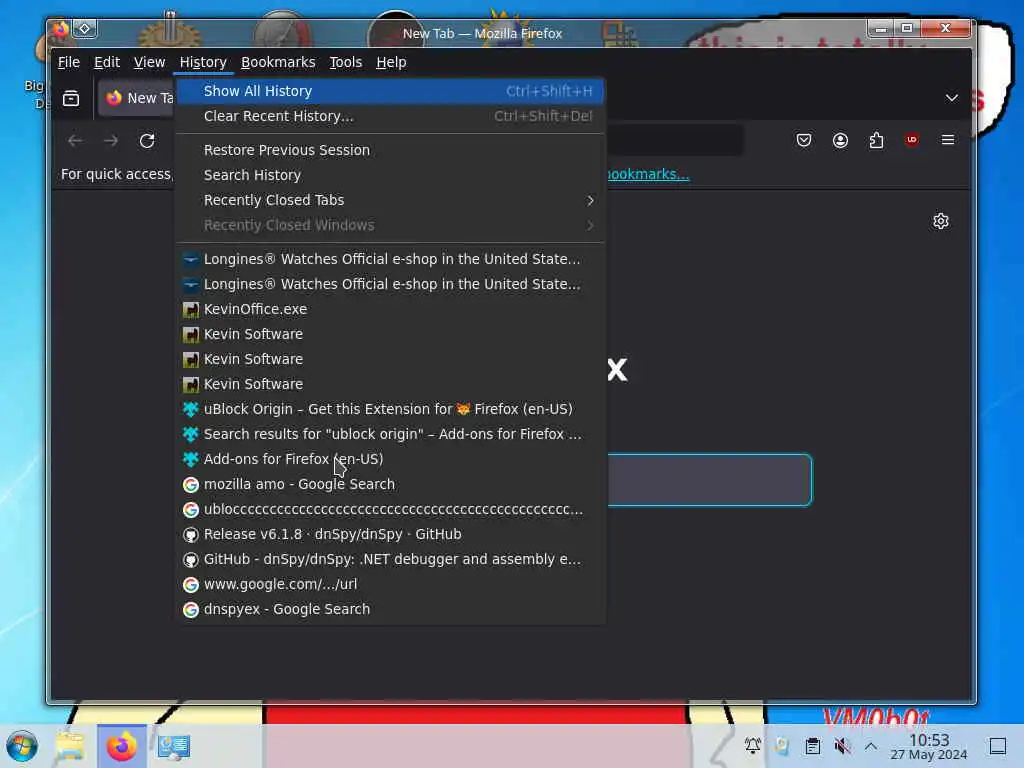Open the Save to Pocket button
The height and width of the screenshot is (768, 1024).
(x=804, y=140)
